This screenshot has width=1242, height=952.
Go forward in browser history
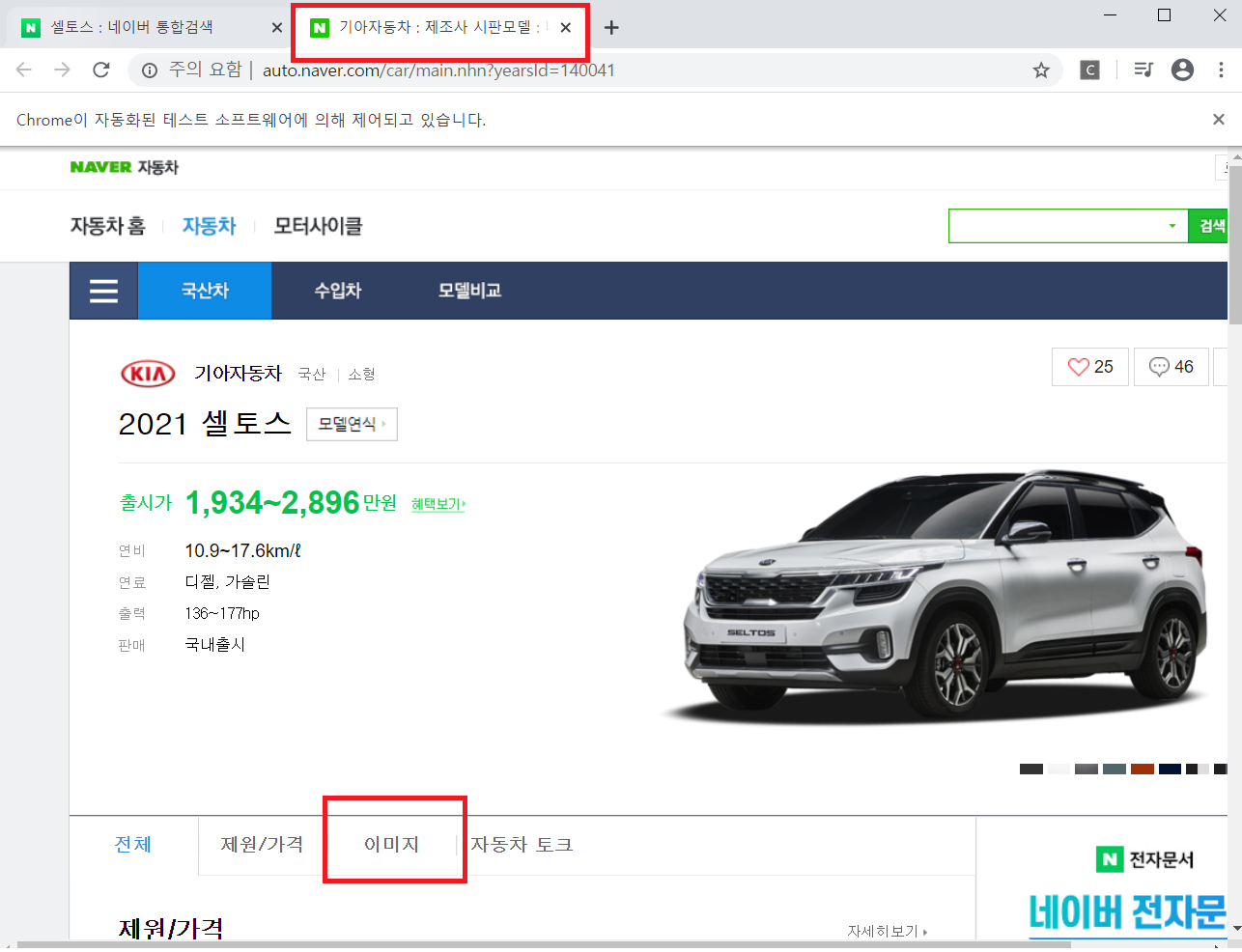tap(63, 70)
